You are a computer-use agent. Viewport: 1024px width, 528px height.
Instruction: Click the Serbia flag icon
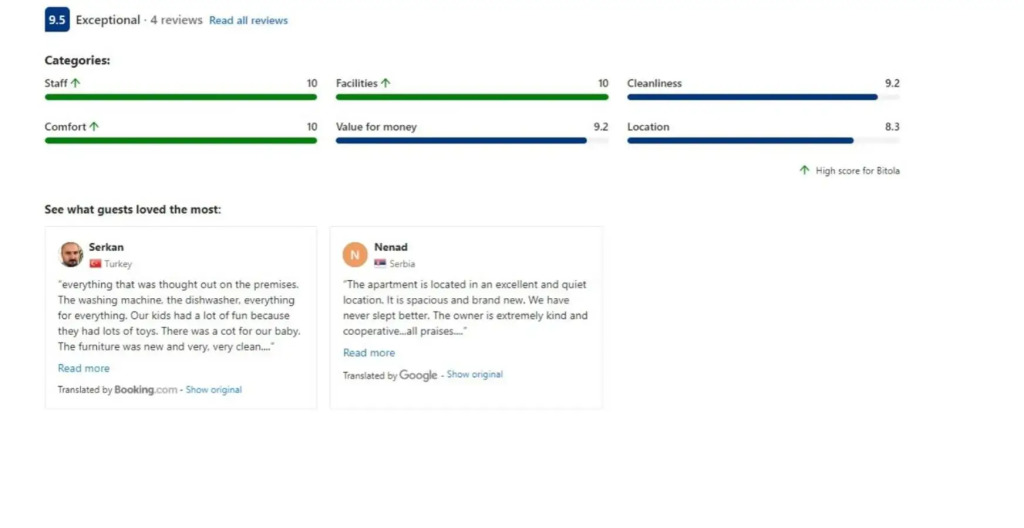(380, 264)
